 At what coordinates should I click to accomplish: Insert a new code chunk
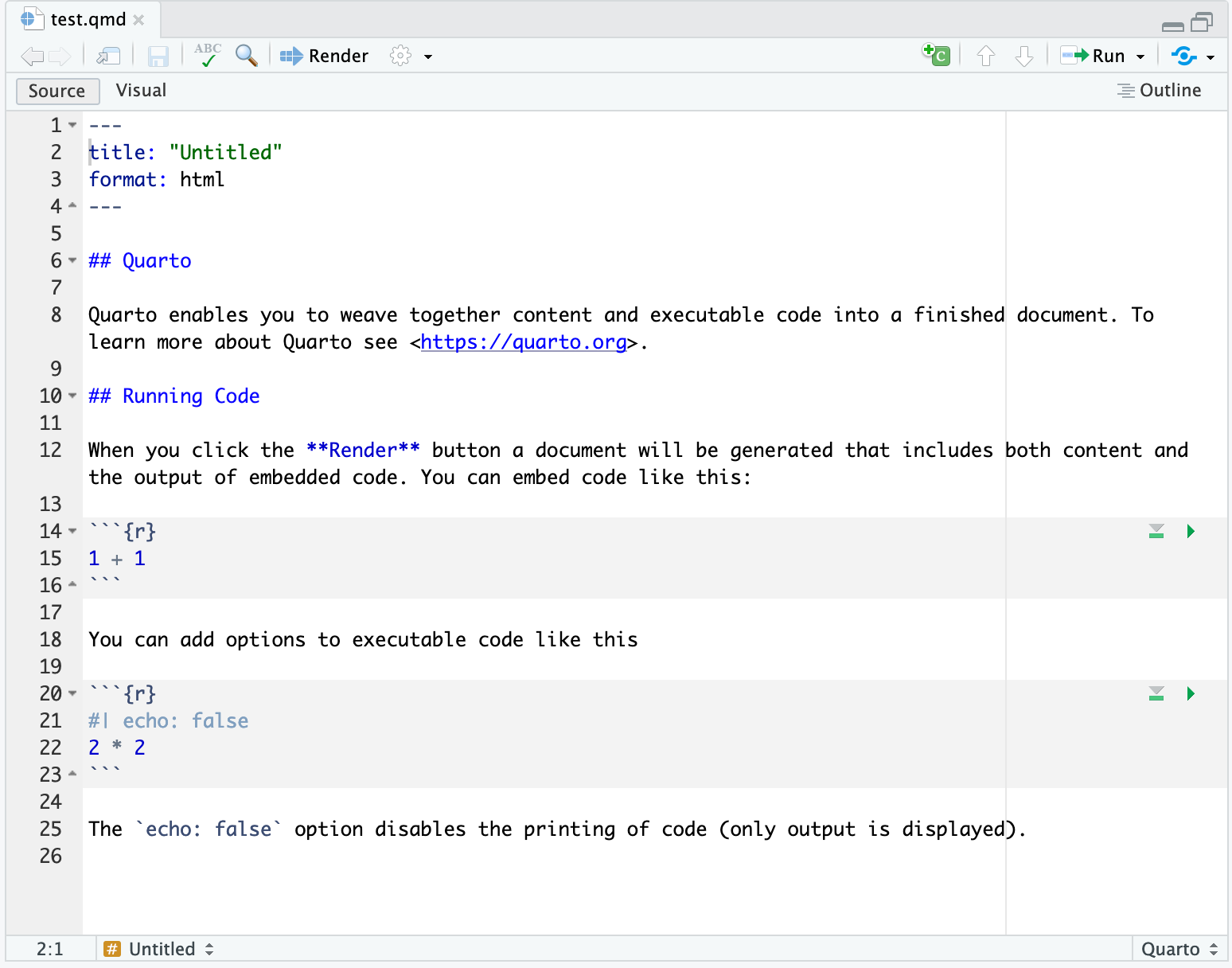(937, 55)
